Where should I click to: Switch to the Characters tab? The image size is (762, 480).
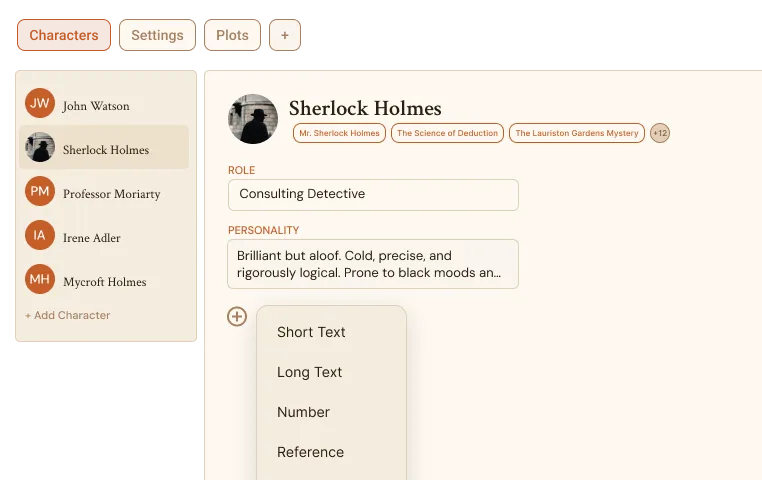click(64, 35)
